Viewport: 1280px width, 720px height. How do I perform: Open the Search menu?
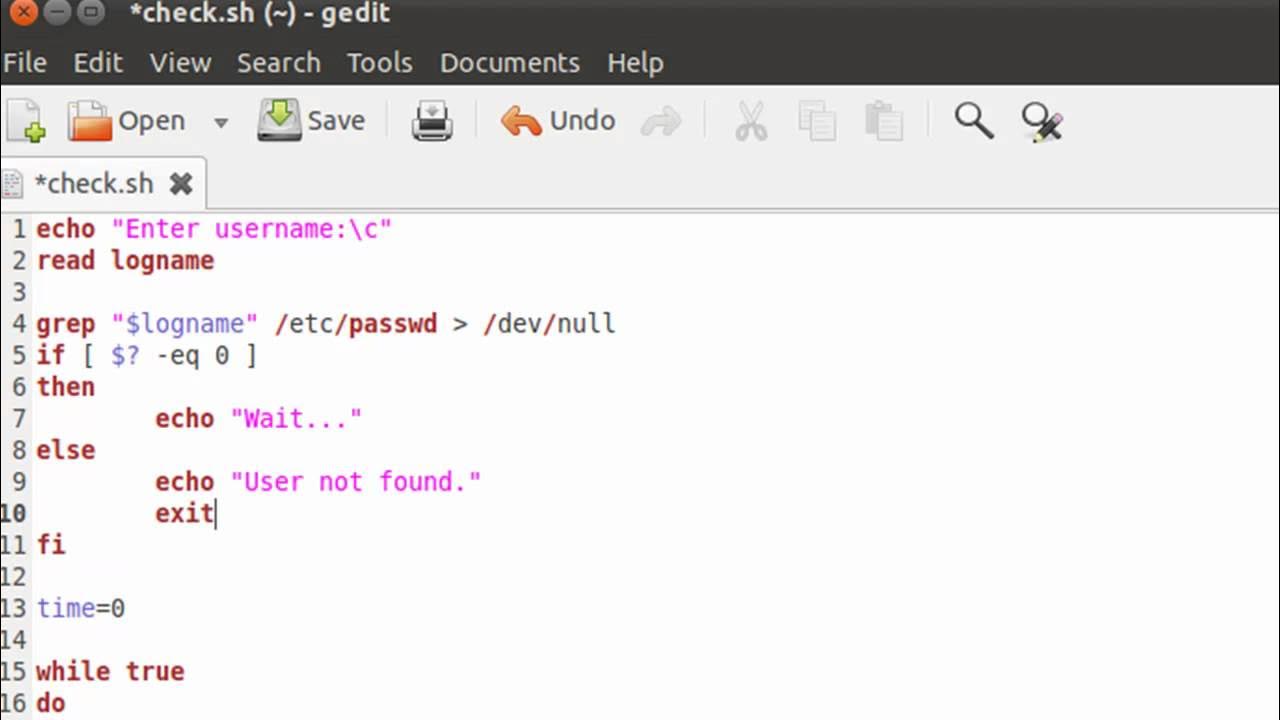[278, 62]
